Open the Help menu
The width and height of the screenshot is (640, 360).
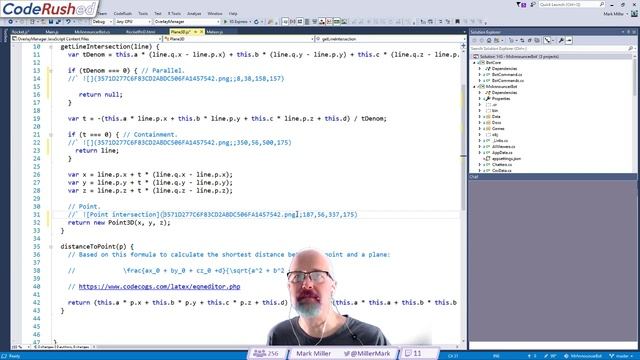[233, 13]
